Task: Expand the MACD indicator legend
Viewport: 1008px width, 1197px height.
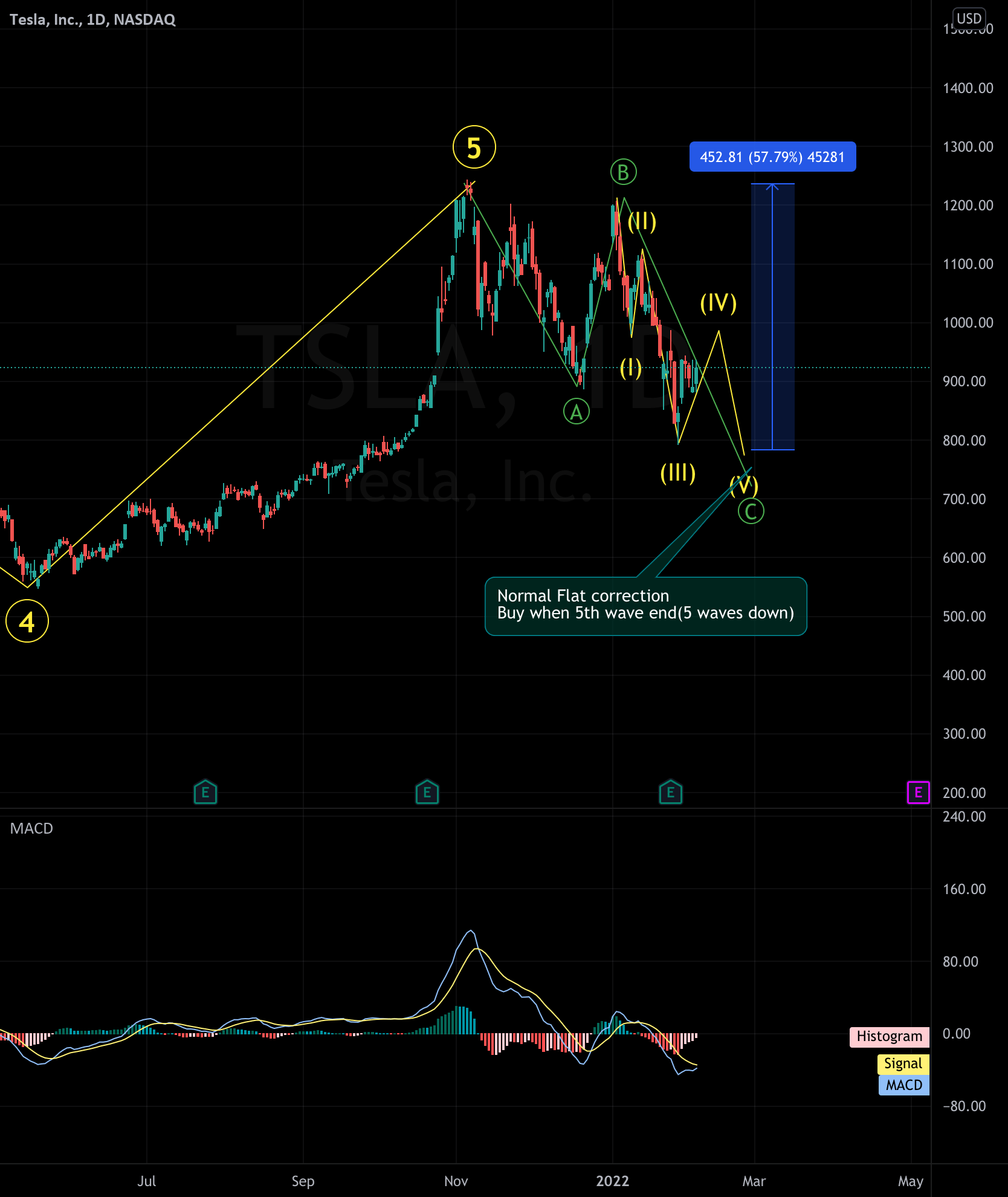Action: [31, 828]
